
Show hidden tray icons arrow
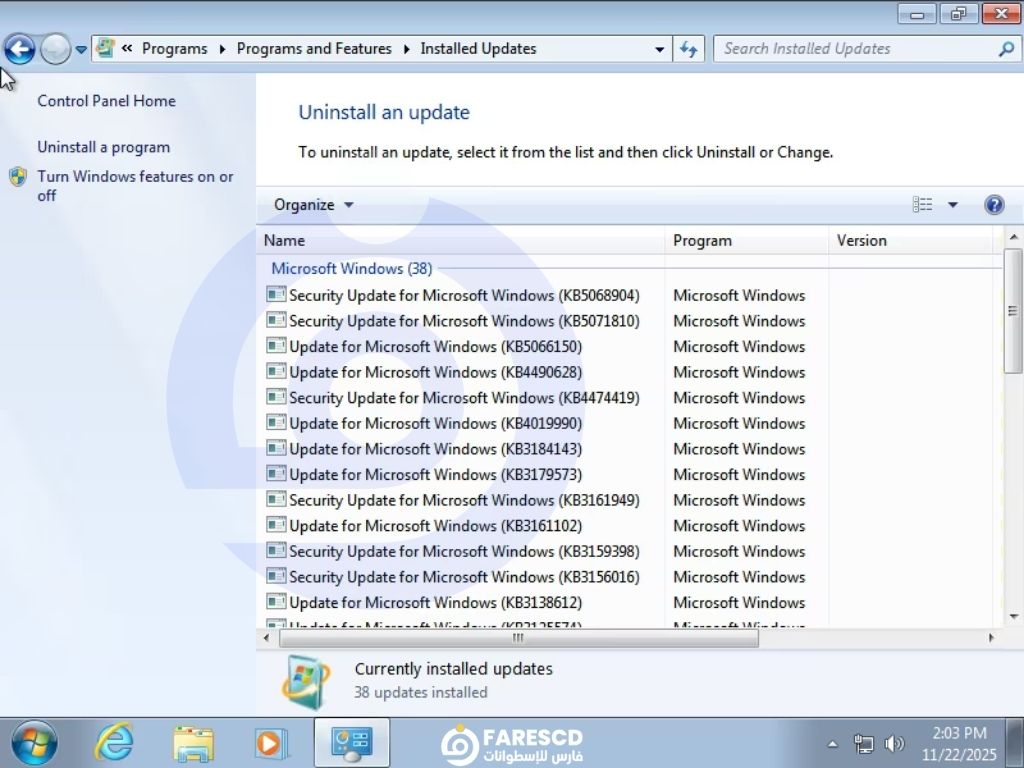(x=833, y=744)
